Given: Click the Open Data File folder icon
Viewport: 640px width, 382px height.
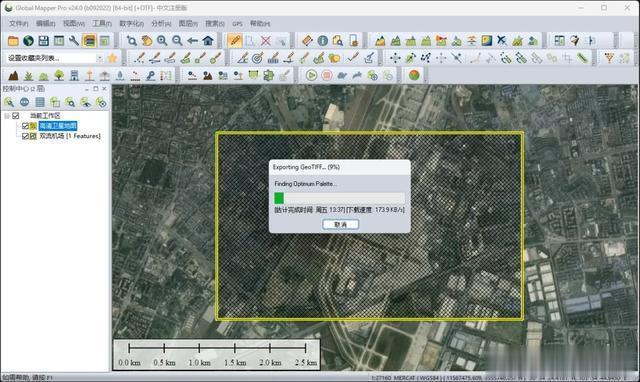Looking at the screenshot, I should click(13, 40).
